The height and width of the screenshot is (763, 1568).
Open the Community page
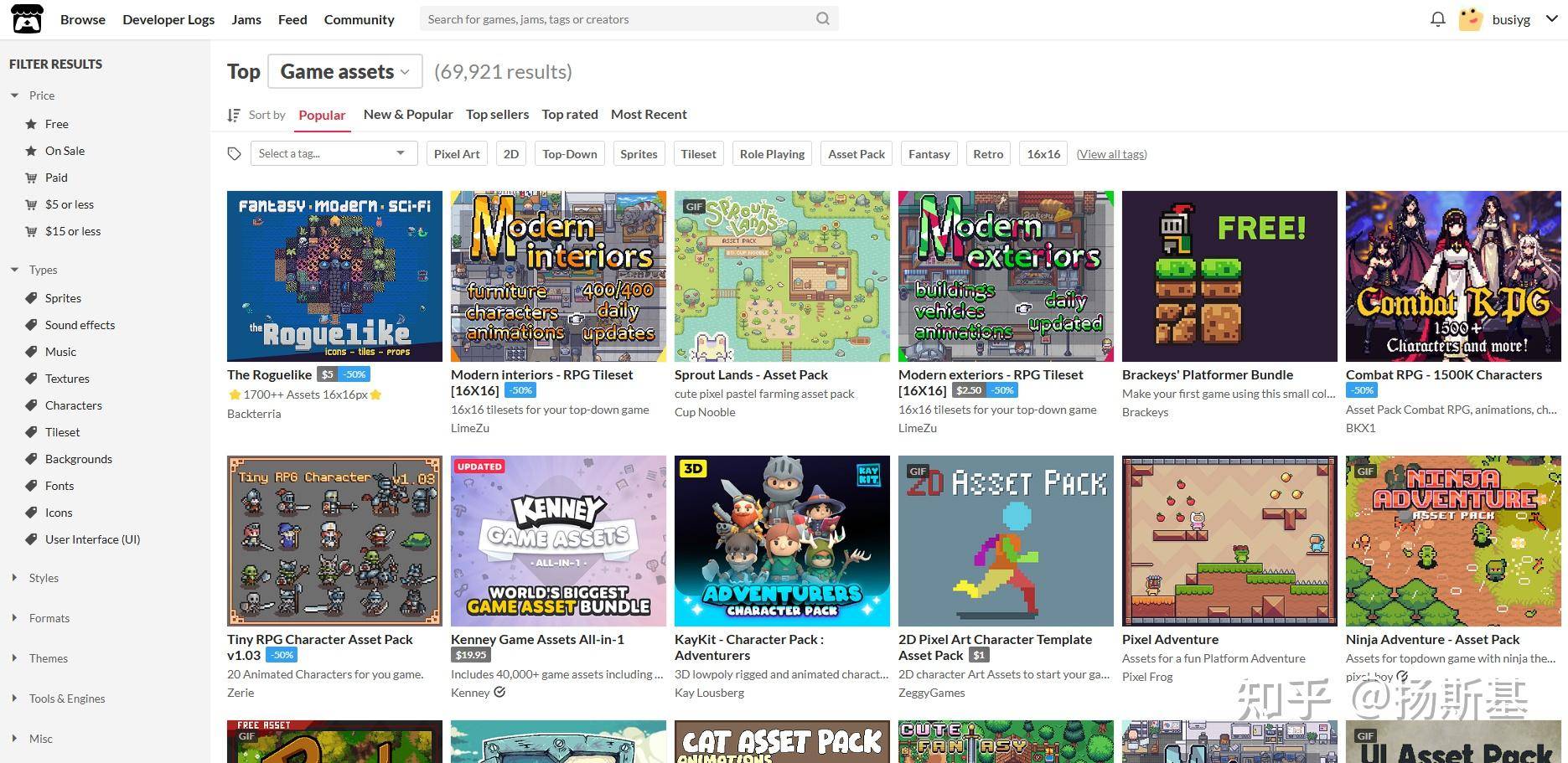point(359,19)
